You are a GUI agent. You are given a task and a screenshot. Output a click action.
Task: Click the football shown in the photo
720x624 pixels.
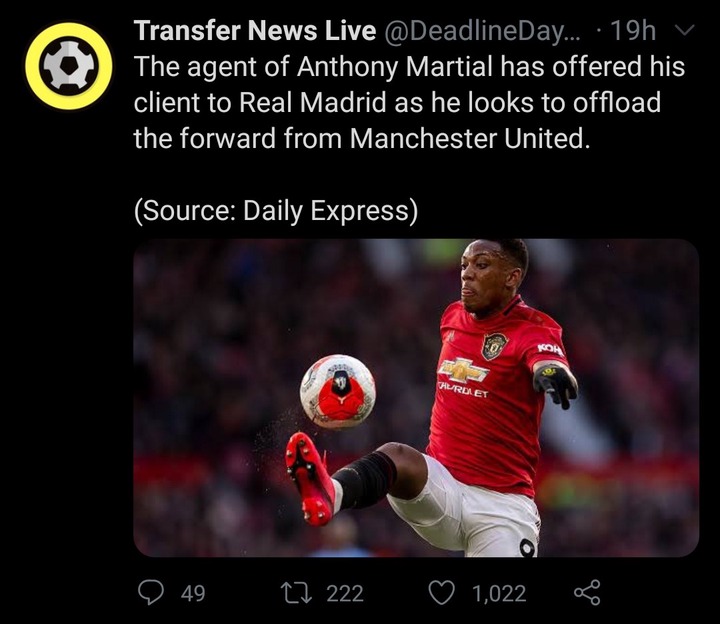[338, 391]
